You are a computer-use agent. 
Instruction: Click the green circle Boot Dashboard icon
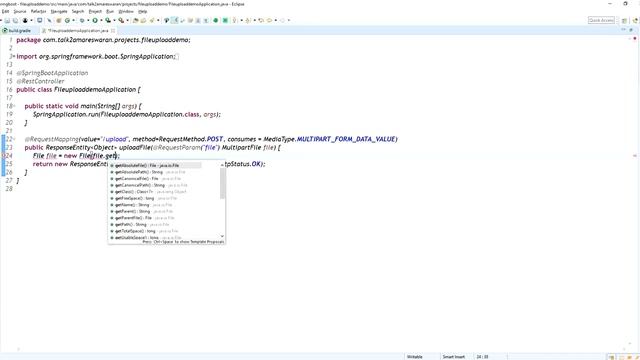click(x=216, y=20)
